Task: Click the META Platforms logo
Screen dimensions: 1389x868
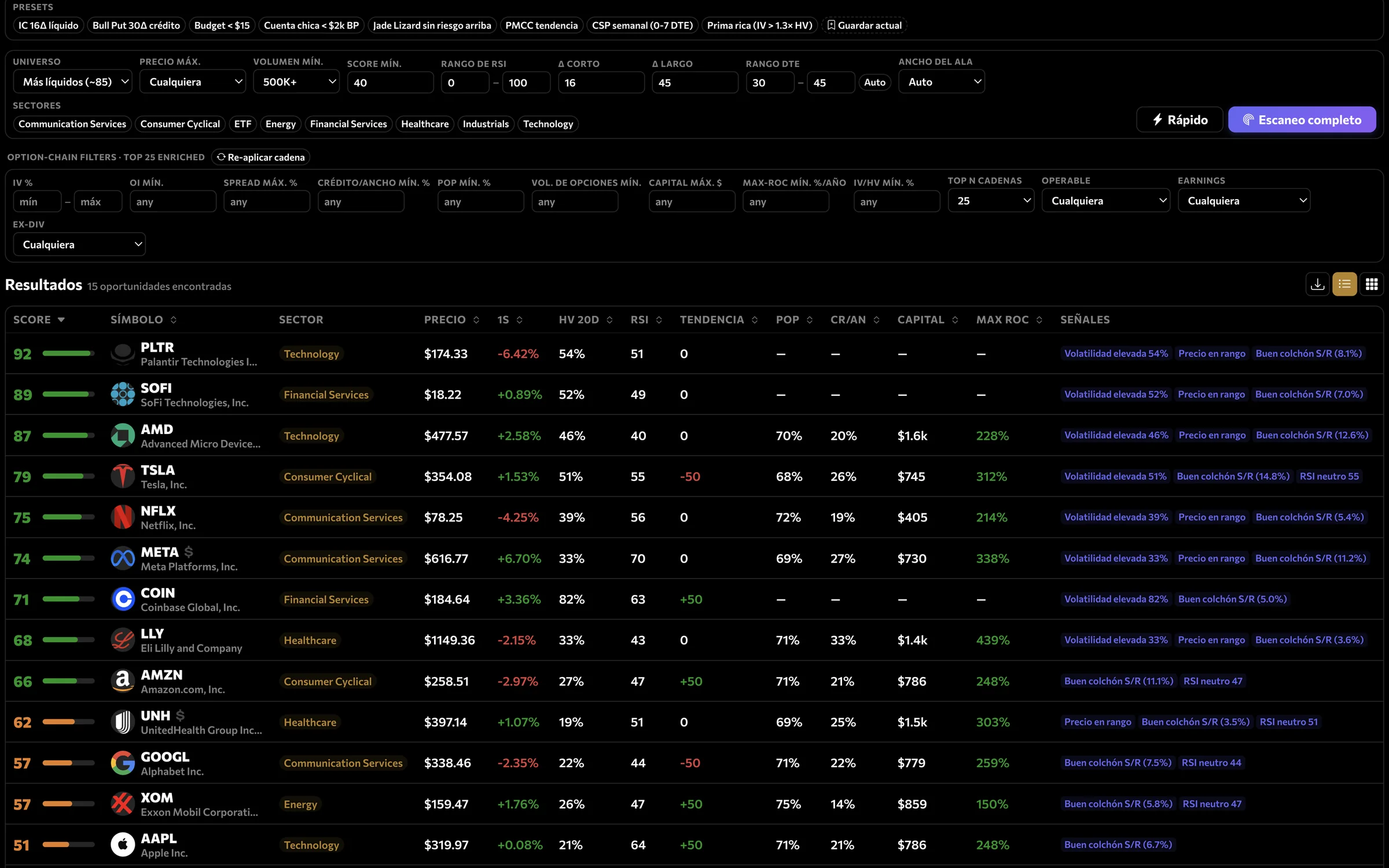Action: click(123, 558)
